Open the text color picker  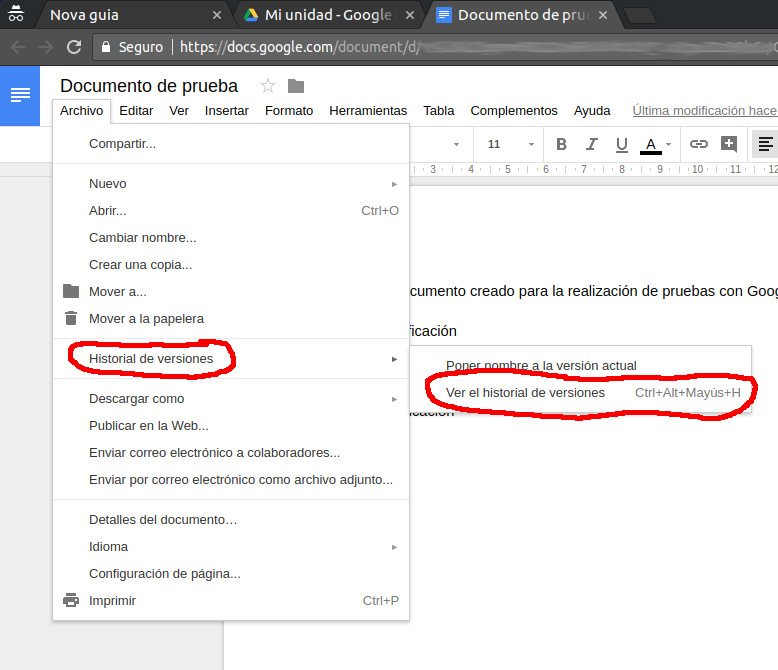tap(651, 145)
